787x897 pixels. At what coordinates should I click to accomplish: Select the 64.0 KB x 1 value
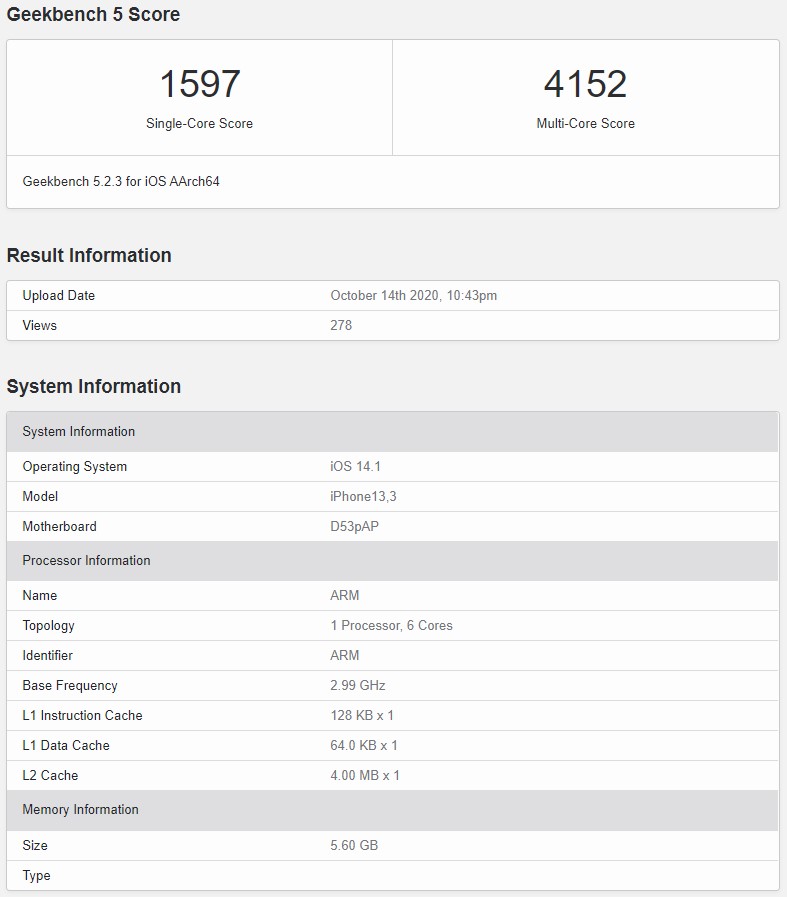[364, 745]
